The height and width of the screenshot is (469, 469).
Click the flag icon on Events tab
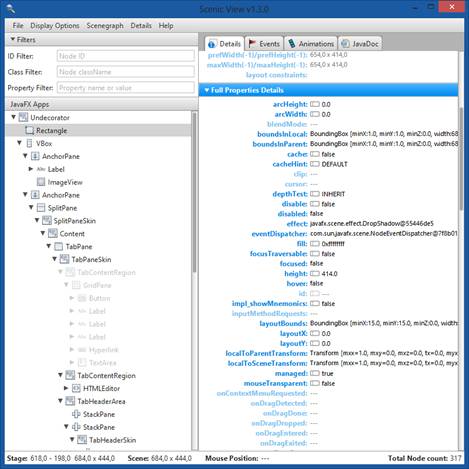[x=252, y=44]
